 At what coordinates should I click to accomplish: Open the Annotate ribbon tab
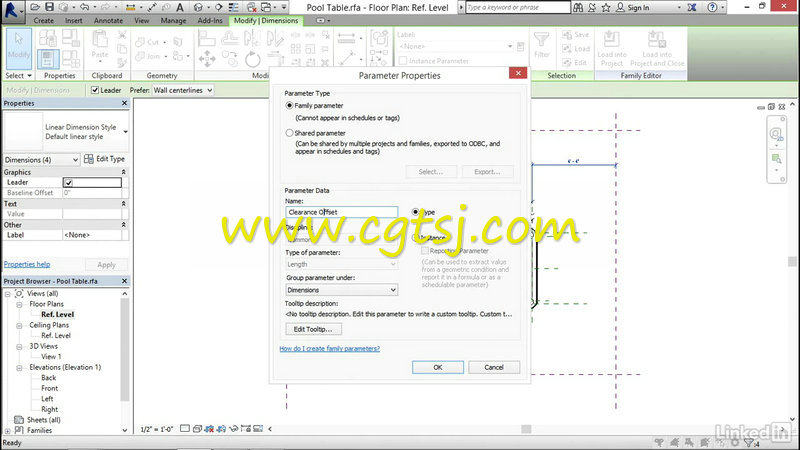(x=108, y=20)
